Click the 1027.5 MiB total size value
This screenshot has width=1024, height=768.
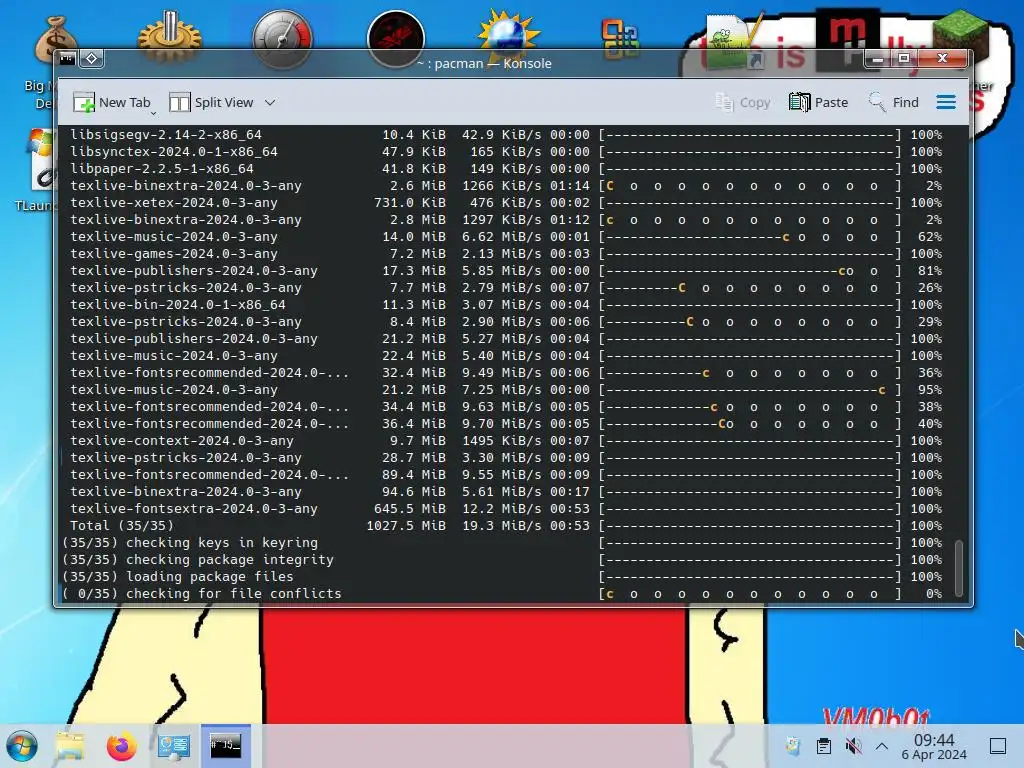click(406, 525)
